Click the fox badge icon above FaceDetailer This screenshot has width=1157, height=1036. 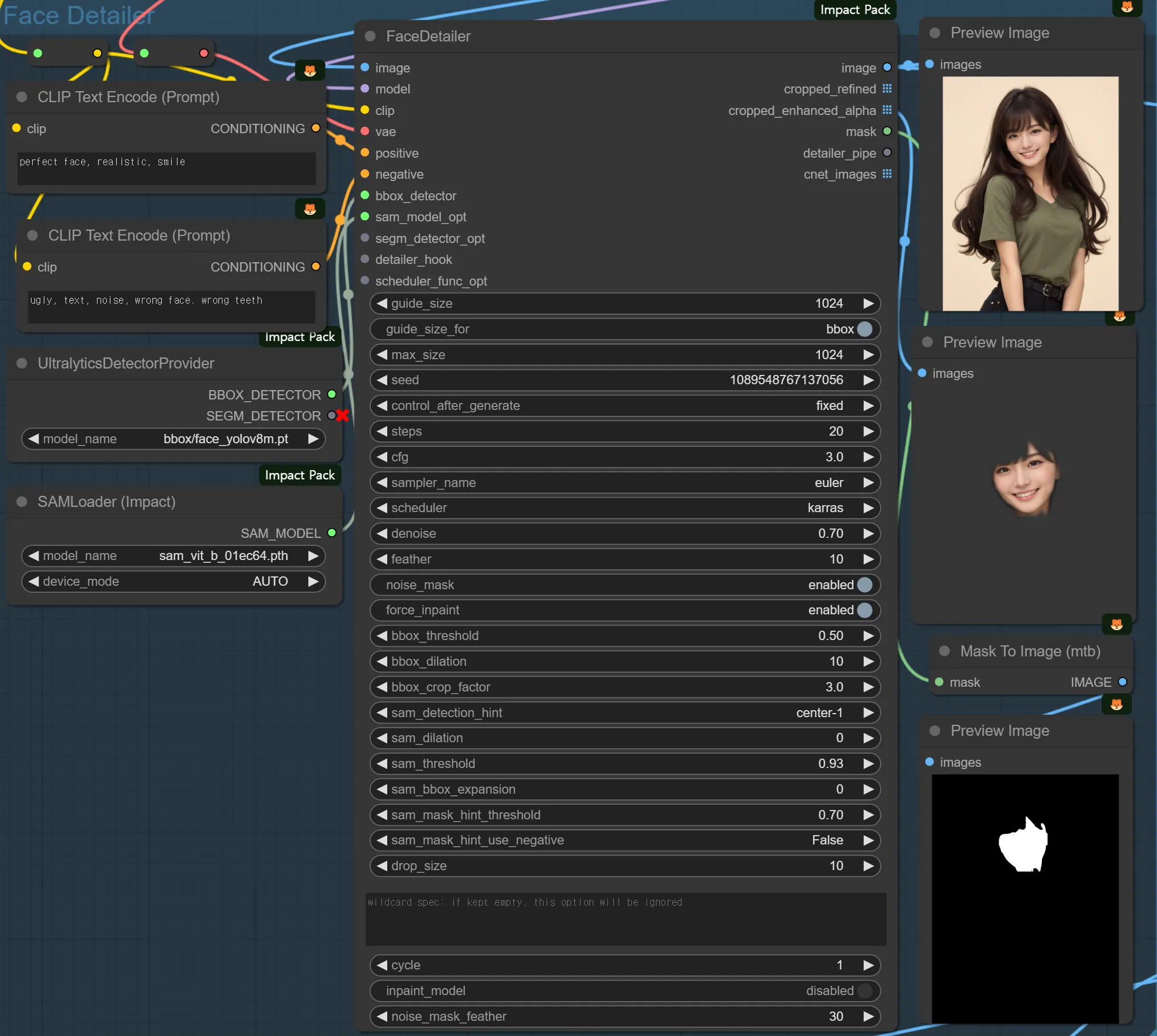pos(310,71)
